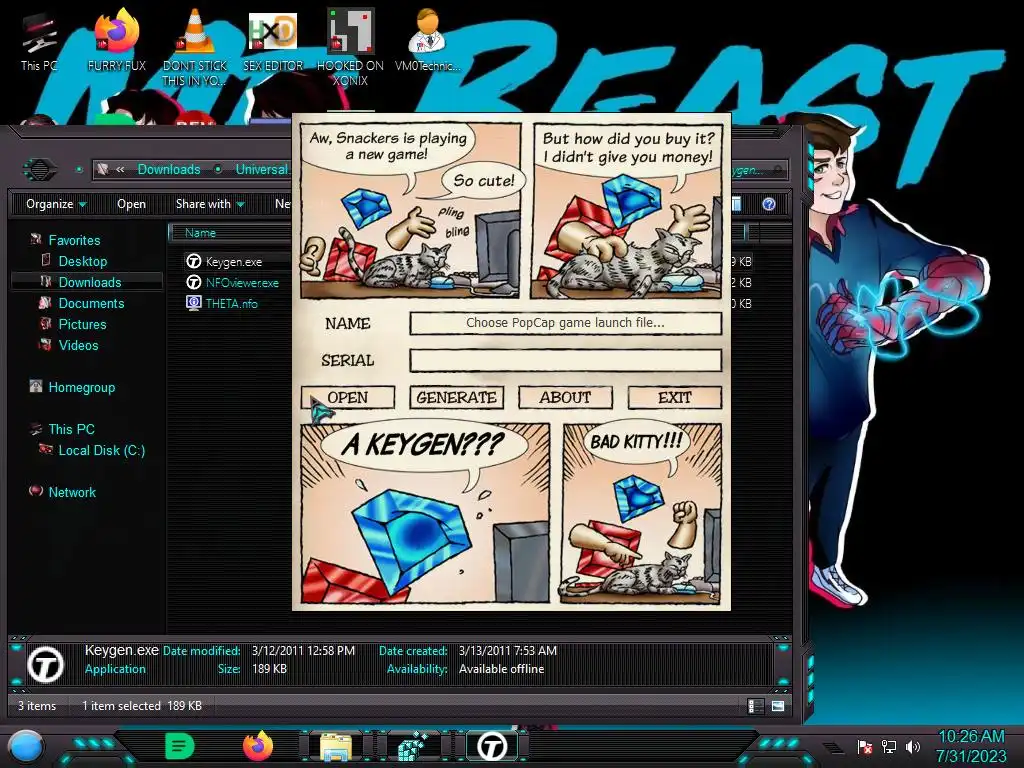Open the SEX EDITOR HxD shortcut
Screen dimensions: 1024x768
273,40
